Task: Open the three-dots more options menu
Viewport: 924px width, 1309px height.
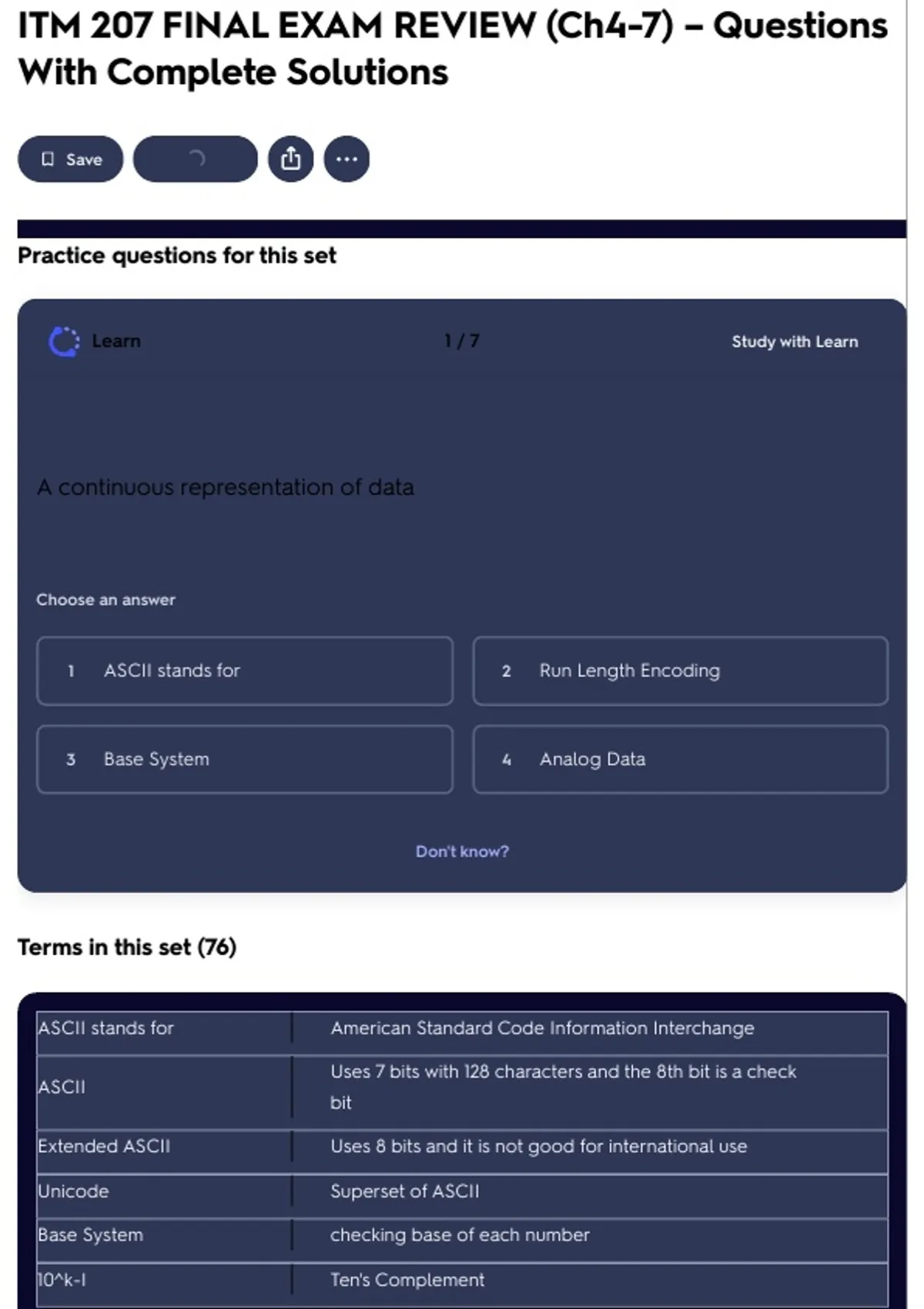Action: point(346,159)
